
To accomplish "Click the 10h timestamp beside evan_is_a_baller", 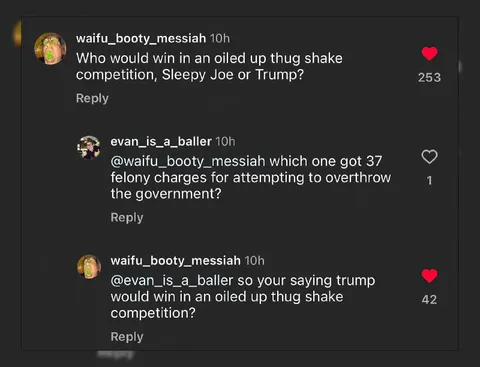I will [225, 142].
